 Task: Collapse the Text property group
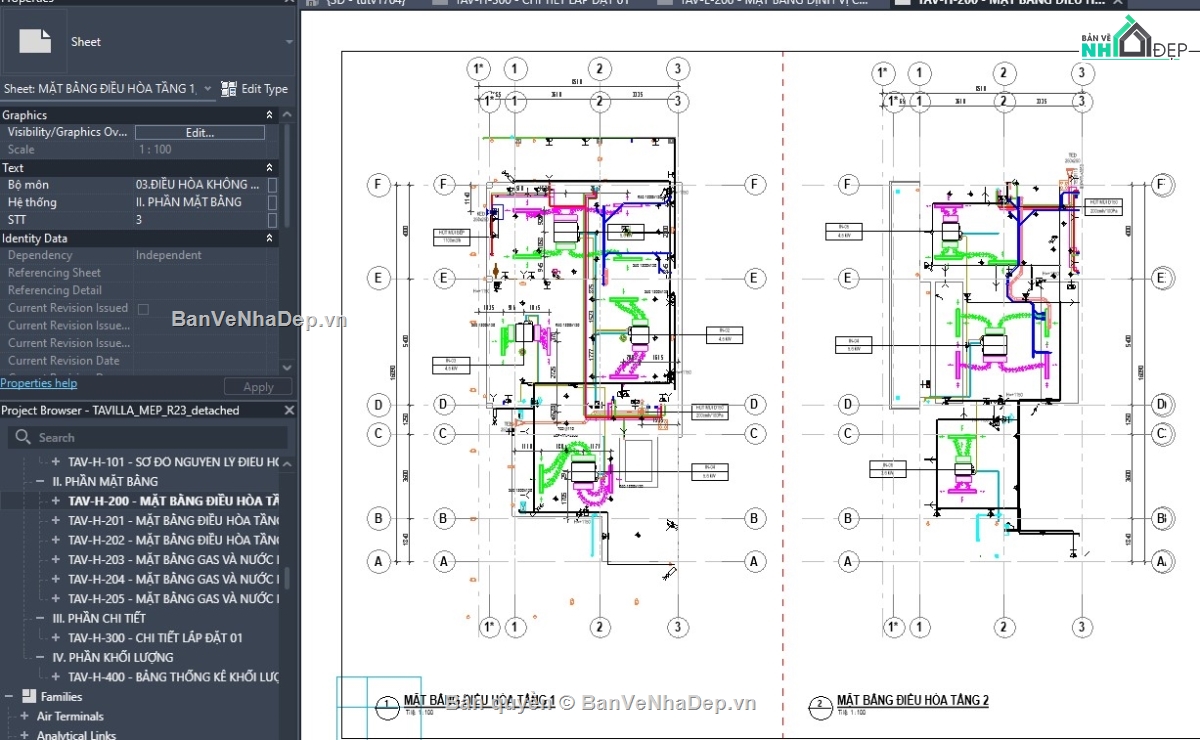tap(269, 168)
